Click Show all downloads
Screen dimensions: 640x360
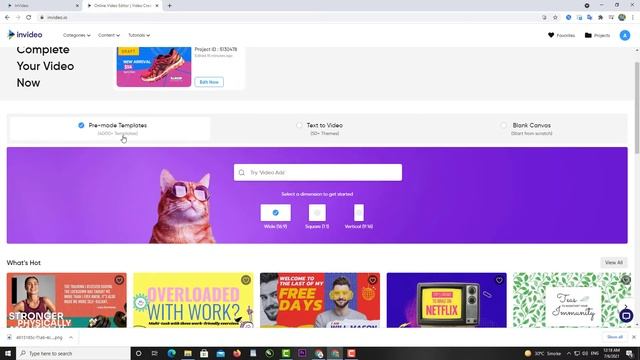tap(615, 337)
